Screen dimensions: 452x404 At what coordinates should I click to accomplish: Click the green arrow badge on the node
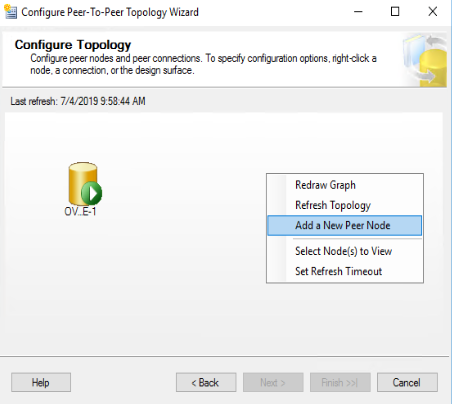[x=91, y=193]
